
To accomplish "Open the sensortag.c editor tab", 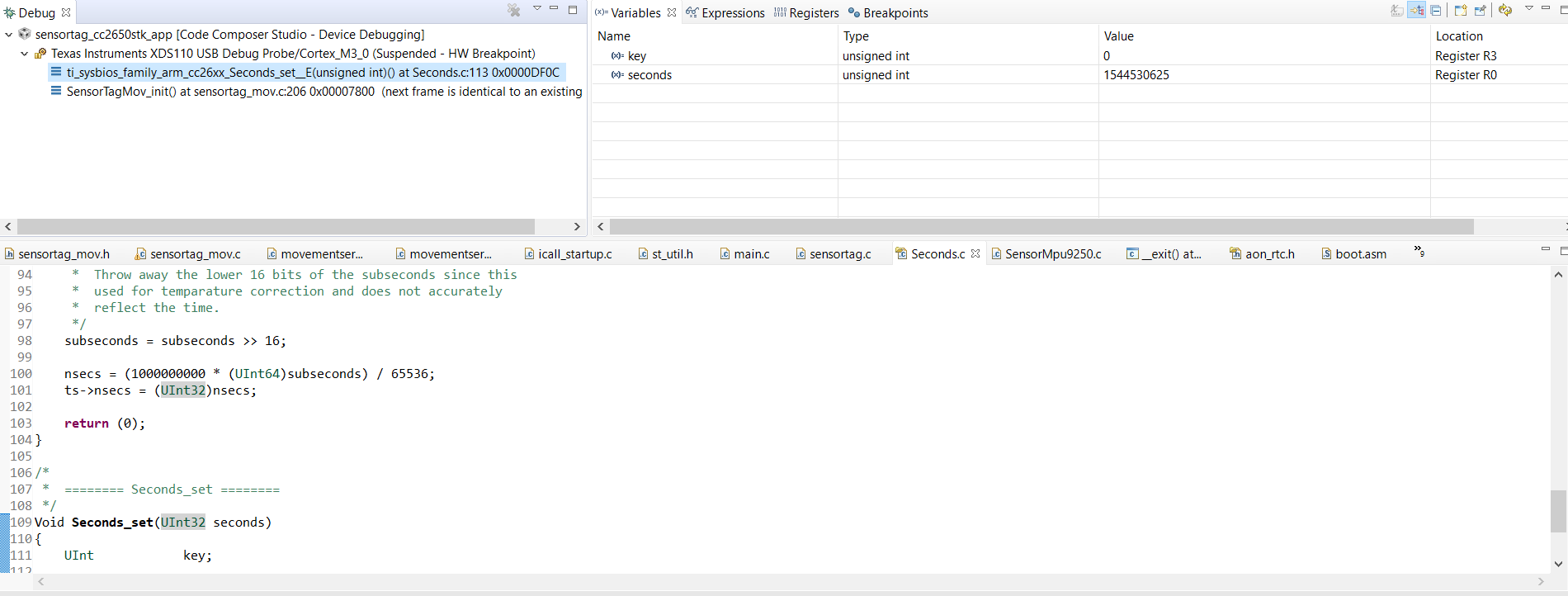I will 834,253.
